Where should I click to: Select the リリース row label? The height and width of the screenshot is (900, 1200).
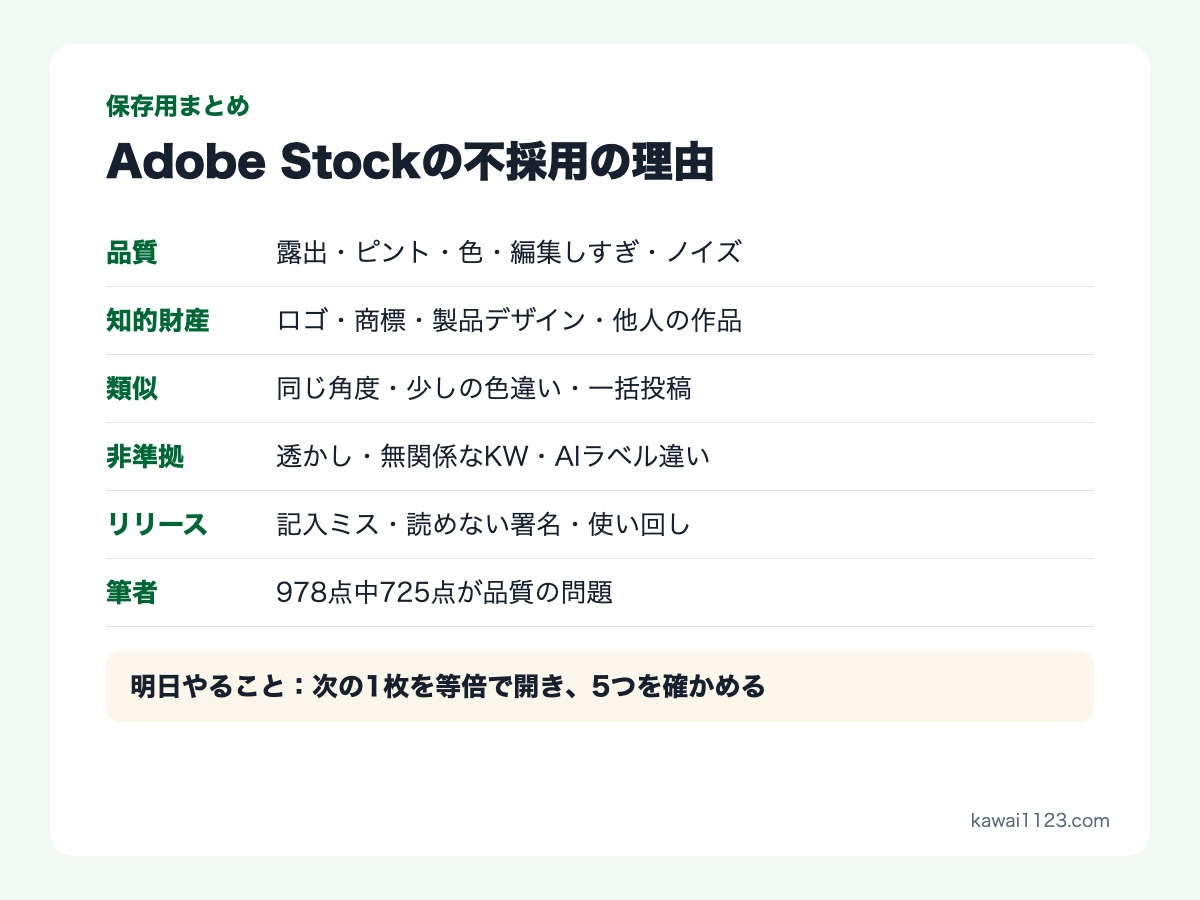pos(157,525)
